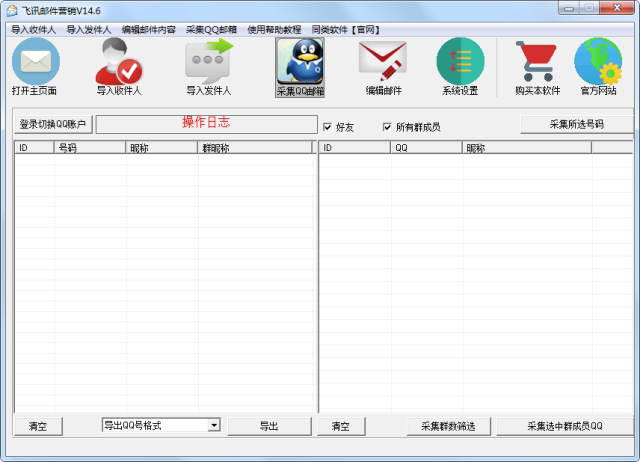This screenshot has height=462, width=640.
Task: Open the 导入收件人 menu
Action: point(33,30)
